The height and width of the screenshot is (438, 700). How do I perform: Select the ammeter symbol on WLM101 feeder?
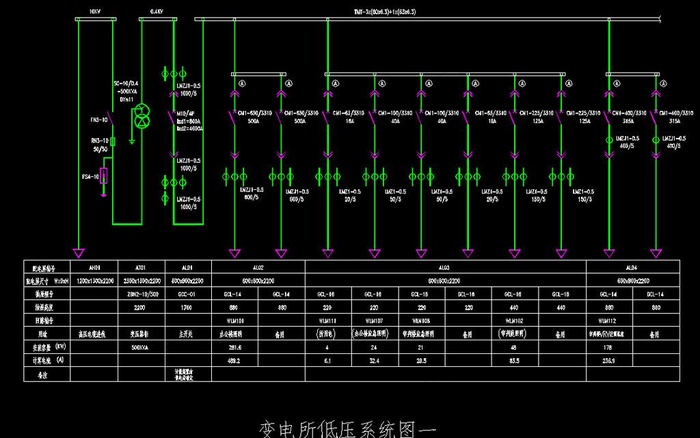[x=242, y=83]
